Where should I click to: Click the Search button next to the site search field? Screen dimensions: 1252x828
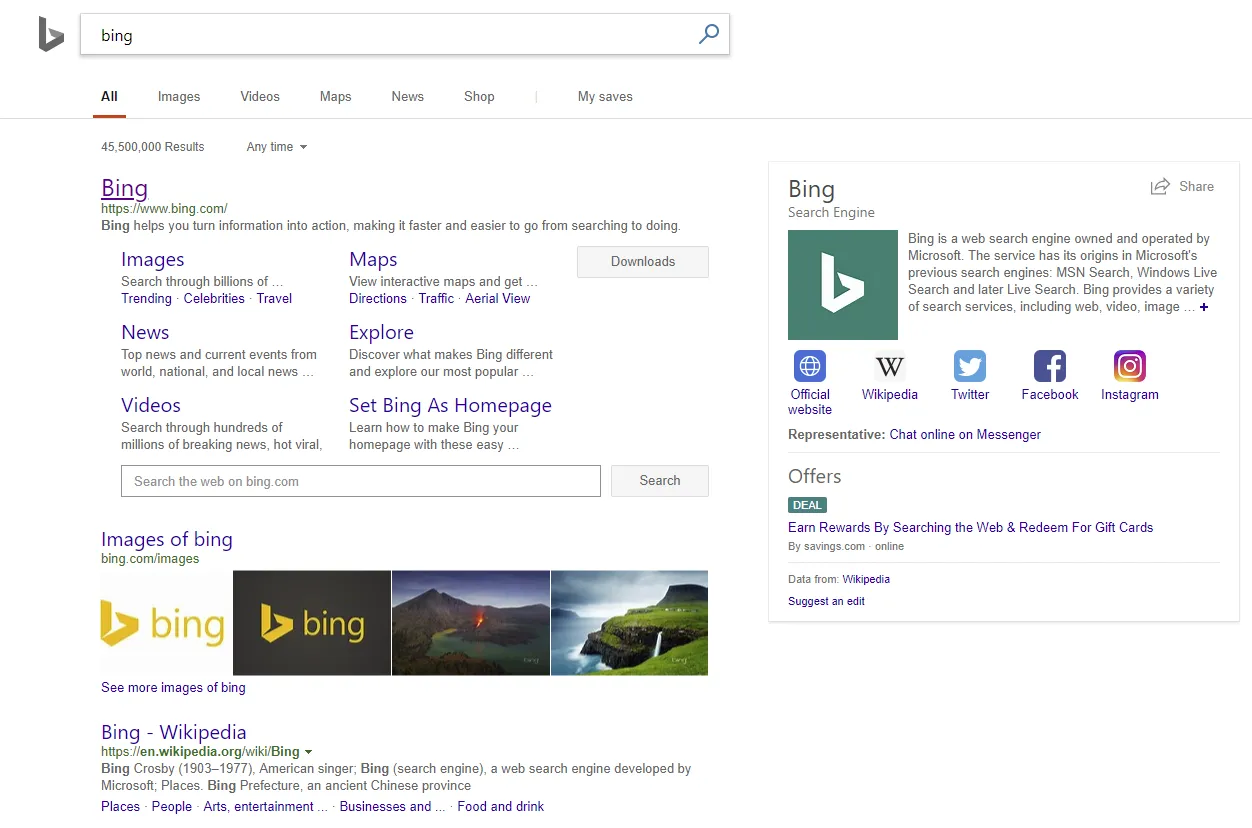tap(660, 481)
